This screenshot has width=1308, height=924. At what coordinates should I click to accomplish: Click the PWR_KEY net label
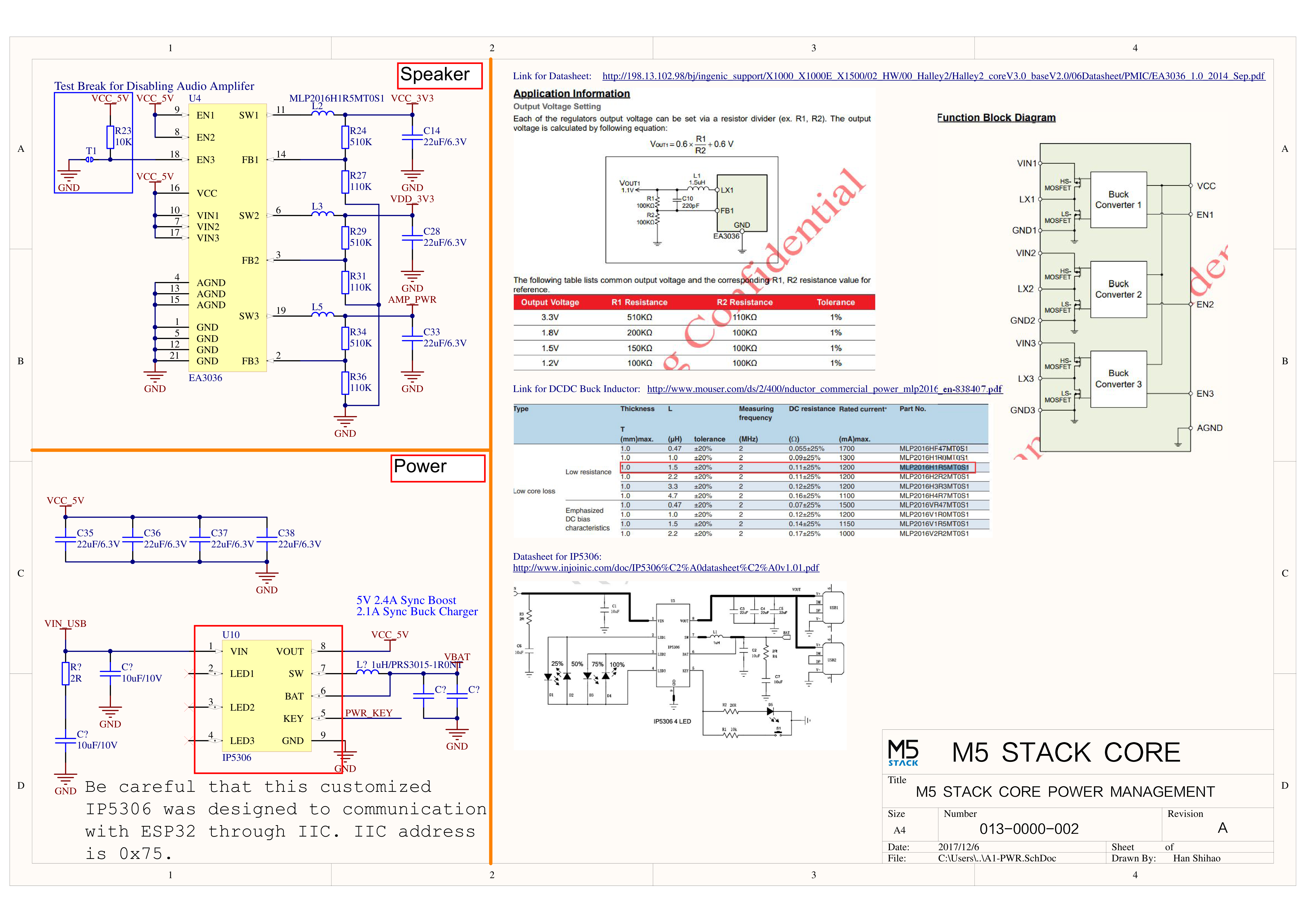(x=369, y=713)
